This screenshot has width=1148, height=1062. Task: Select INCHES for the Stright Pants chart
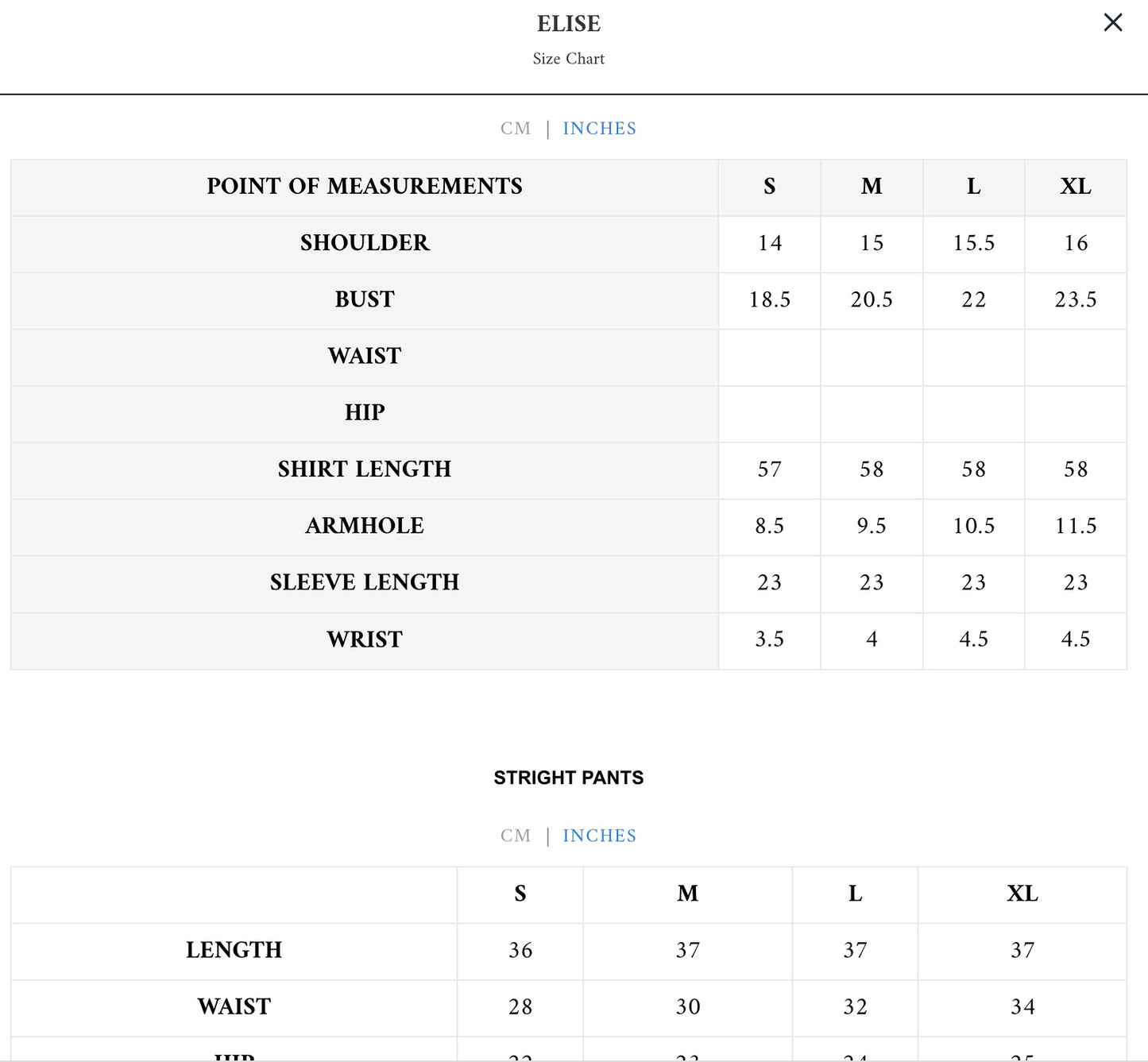point(599,836)
